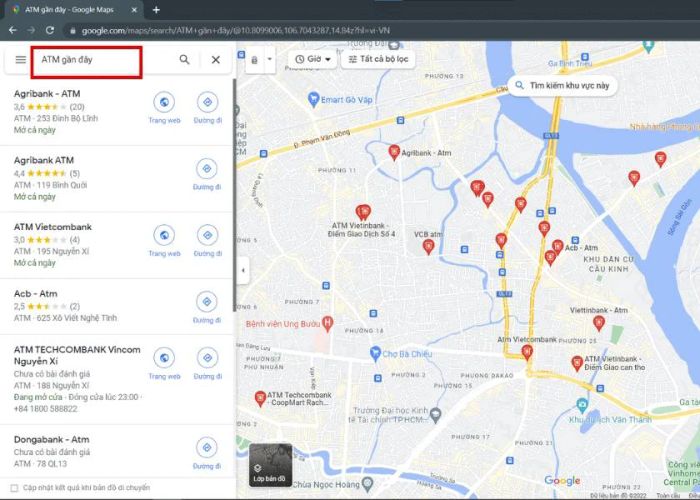Clear the search with the X icon

216,59
